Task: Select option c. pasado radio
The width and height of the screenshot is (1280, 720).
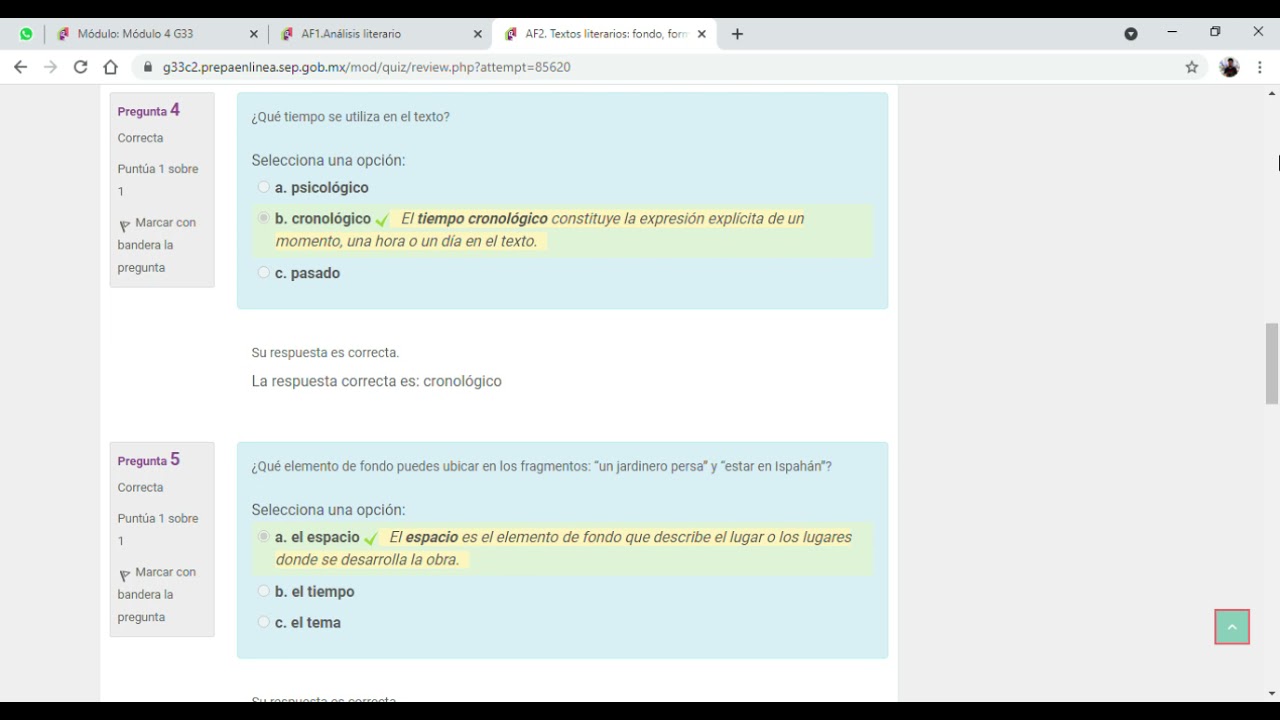Action: (x=264, y=272)
